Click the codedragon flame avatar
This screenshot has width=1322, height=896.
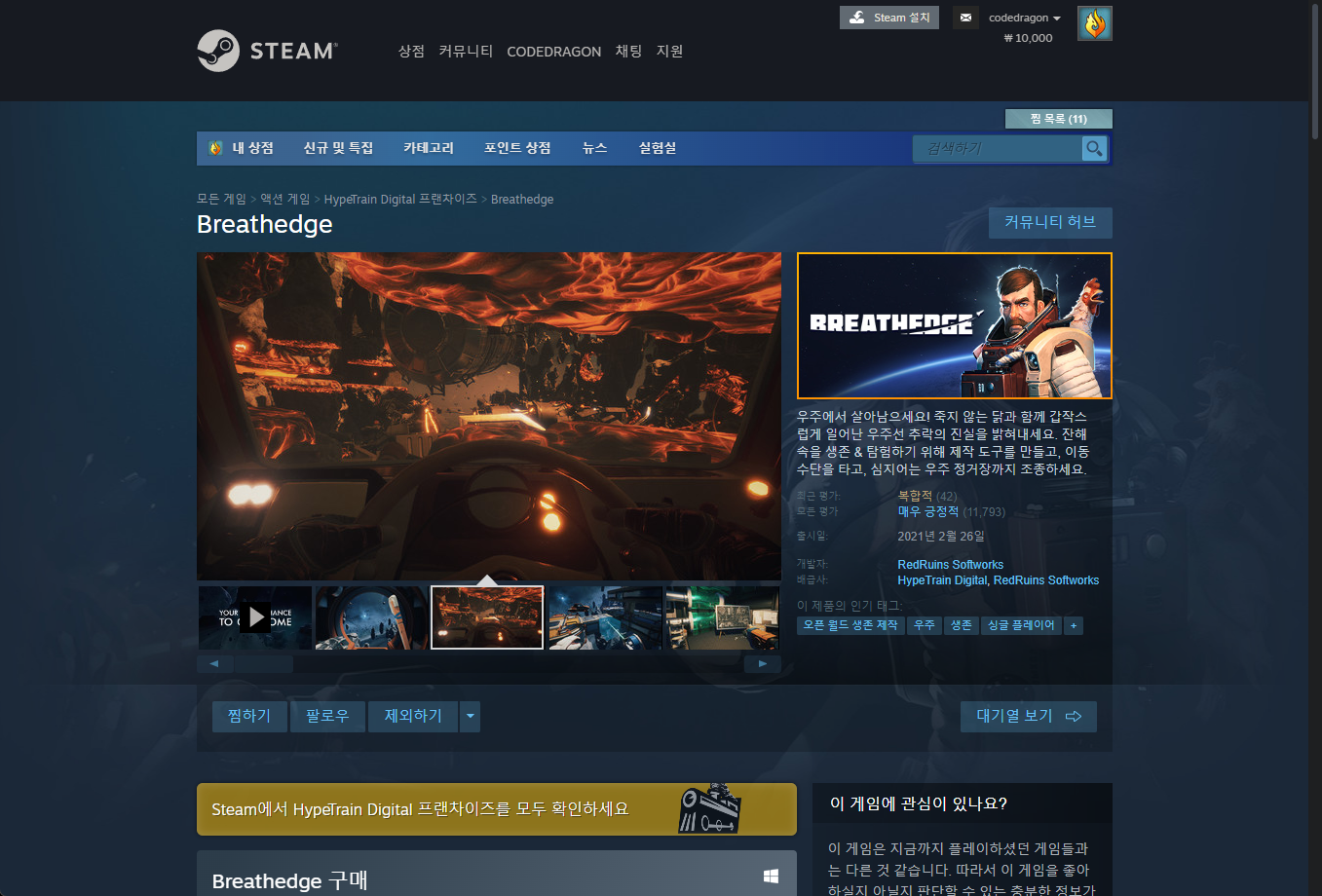(x=1095, y=23)
